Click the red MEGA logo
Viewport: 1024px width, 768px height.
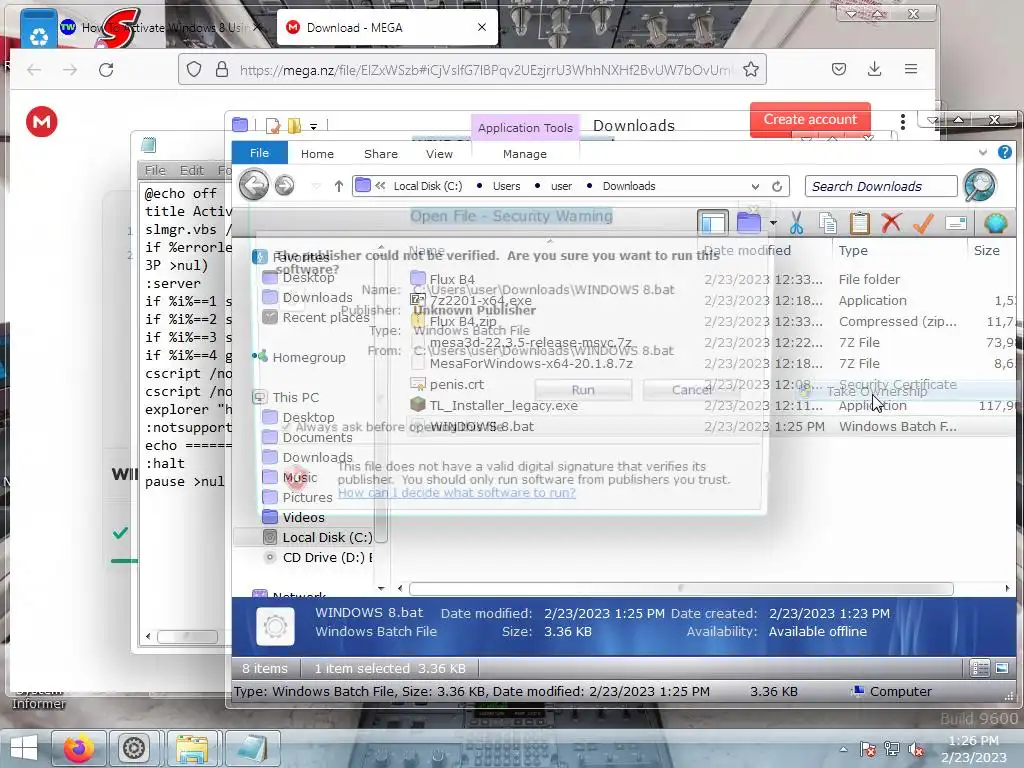point(42,121)
